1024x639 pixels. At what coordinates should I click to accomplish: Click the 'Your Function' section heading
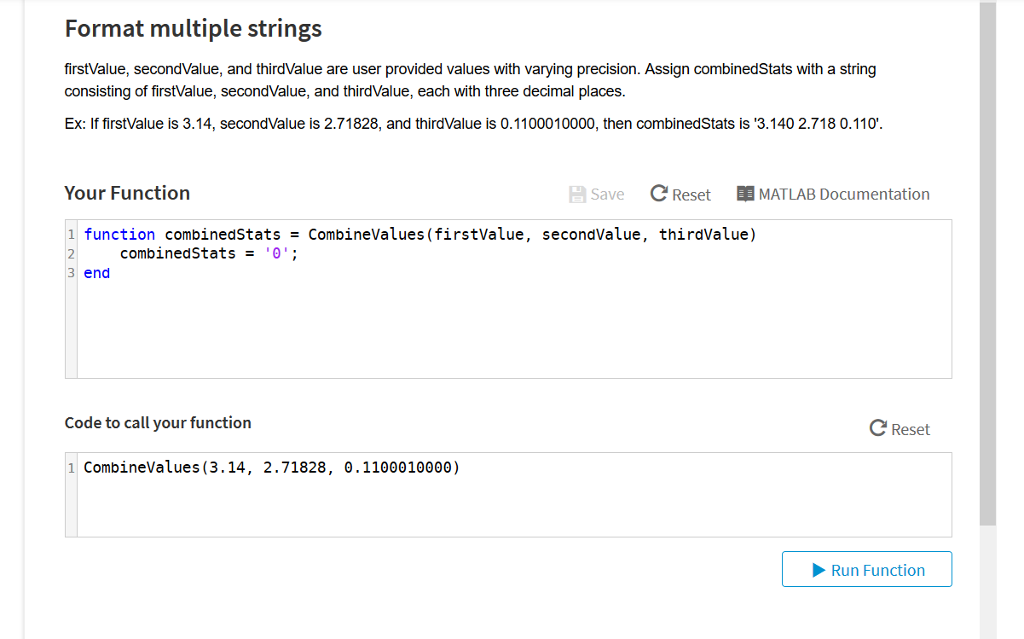[127, 193]
